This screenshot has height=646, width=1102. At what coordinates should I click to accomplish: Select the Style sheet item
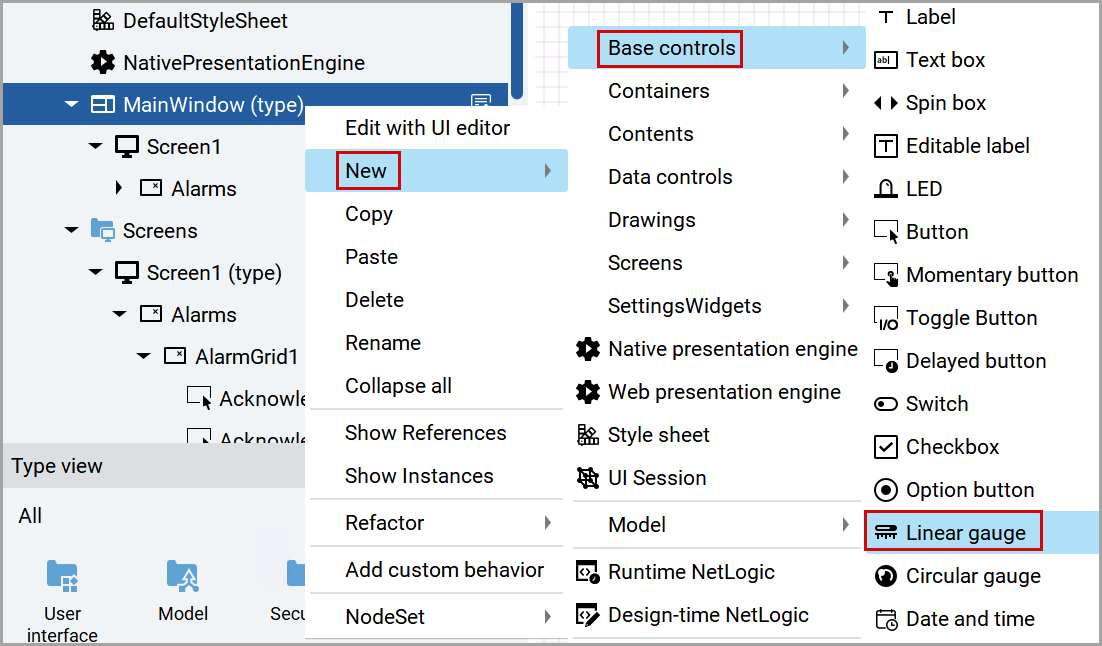click(659, 434)
